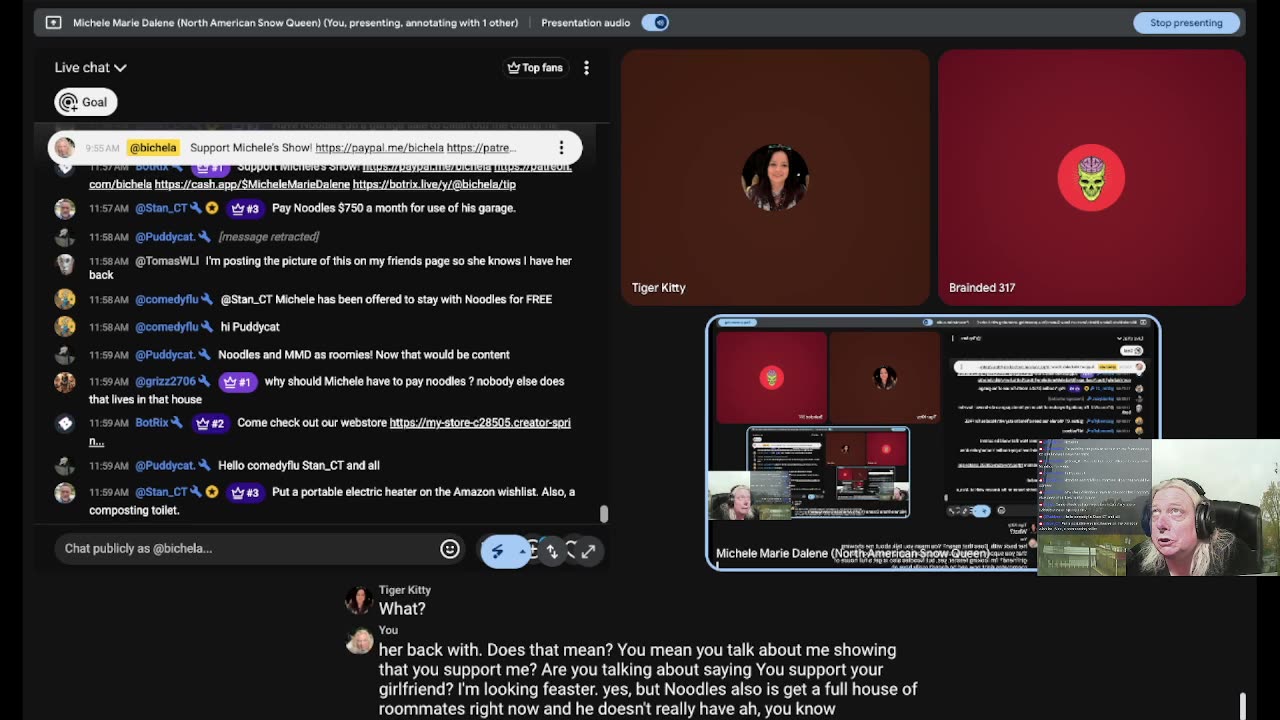Click the crown #1 badge next to @grizz2706
This screenshot has width=1280, height=720.
click(237, 382)
